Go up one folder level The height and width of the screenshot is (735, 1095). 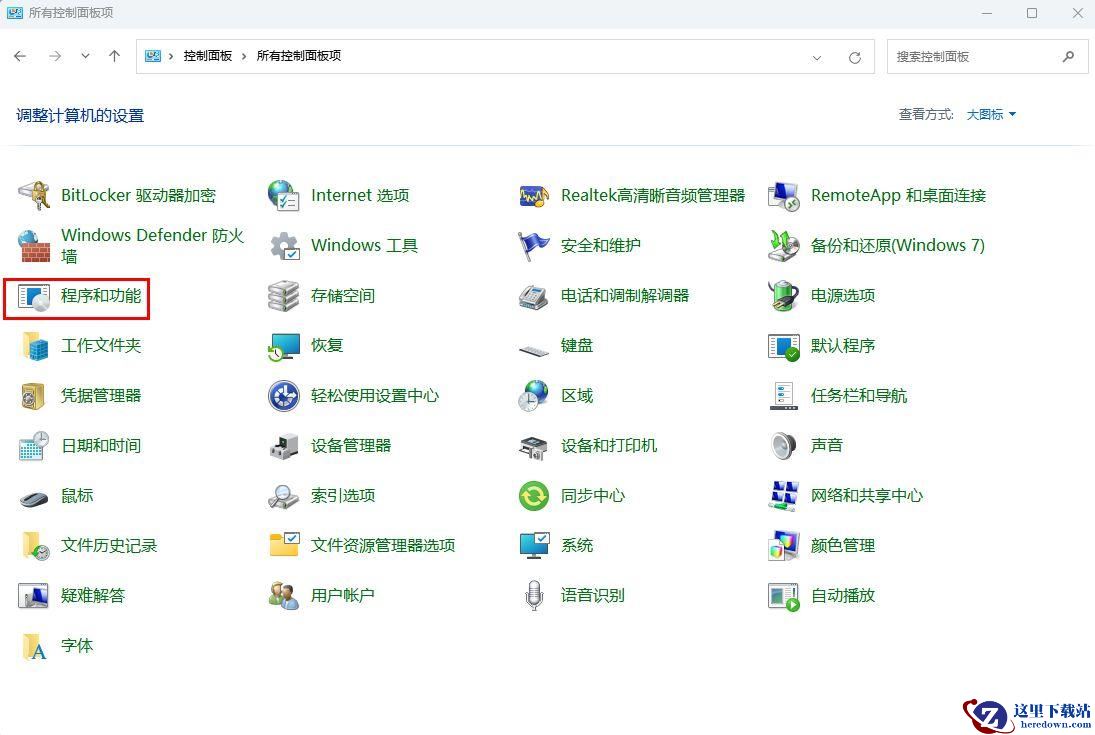coord(114,57)
